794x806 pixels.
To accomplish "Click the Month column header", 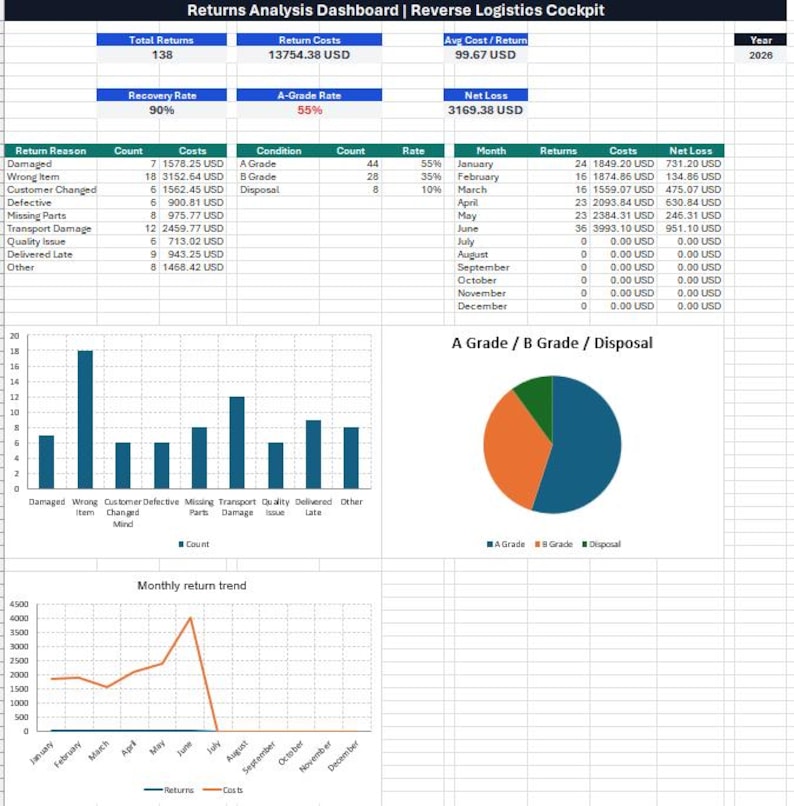I will 491,151.
